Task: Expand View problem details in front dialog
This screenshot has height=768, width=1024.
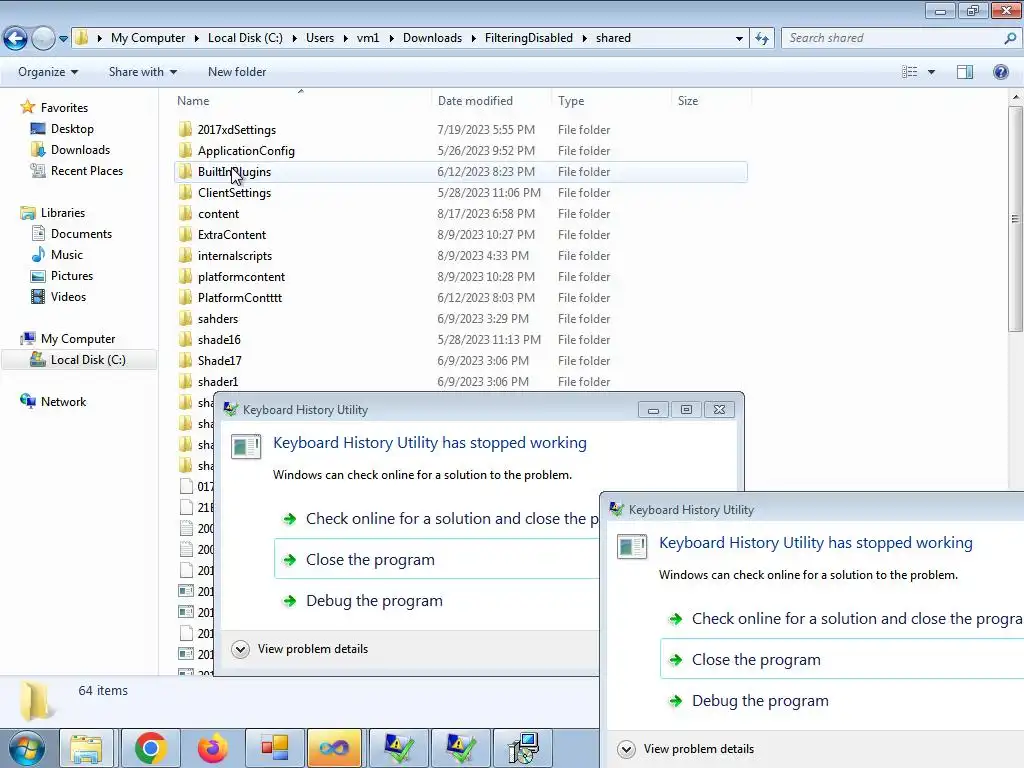Action: pos(686,748)
